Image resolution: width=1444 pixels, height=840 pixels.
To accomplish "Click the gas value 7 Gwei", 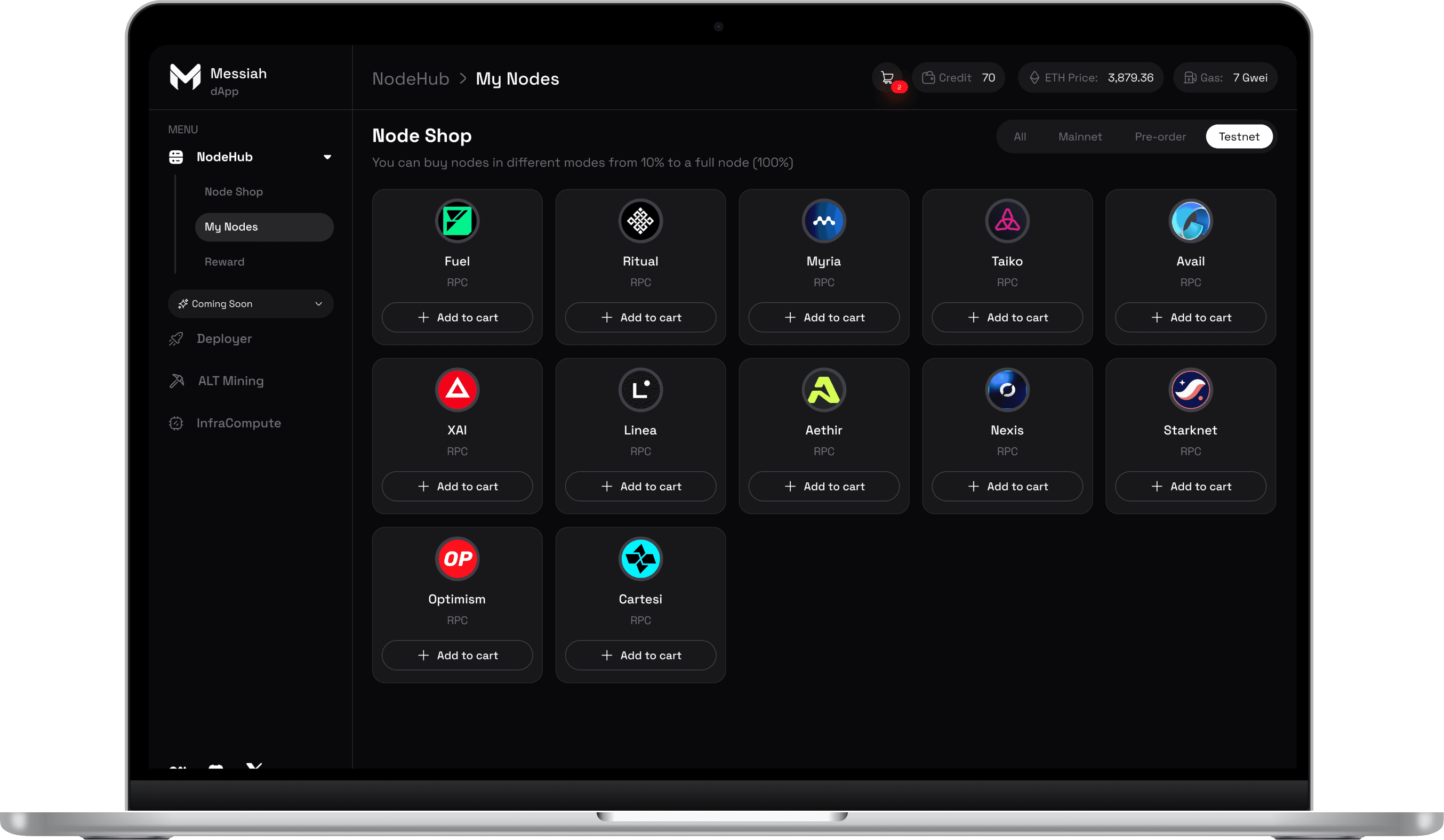I will 1250,77.
